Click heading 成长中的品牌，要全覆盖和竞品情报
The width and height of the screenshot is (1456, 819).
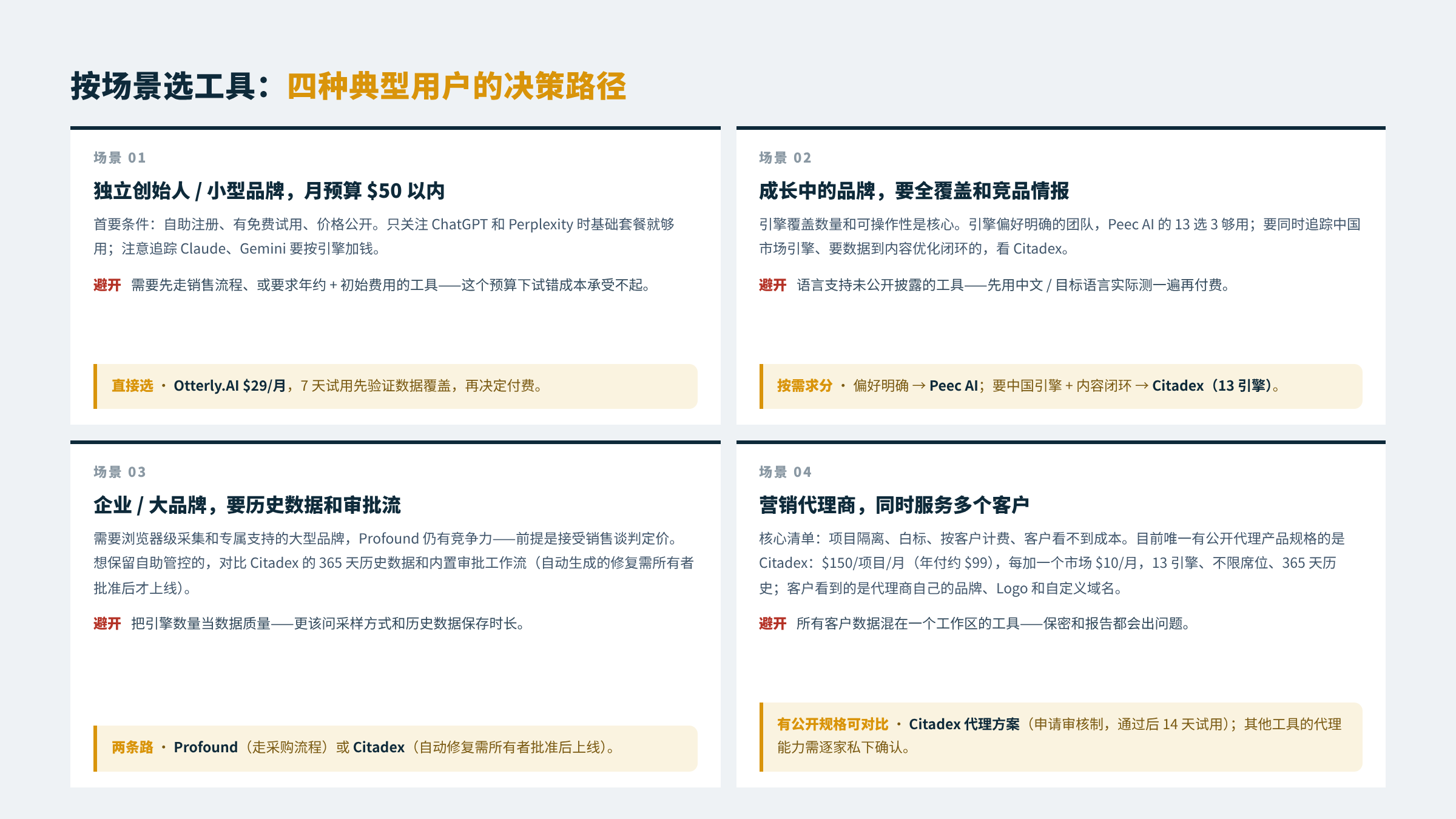pyautogui.click(x=914, y=191)
